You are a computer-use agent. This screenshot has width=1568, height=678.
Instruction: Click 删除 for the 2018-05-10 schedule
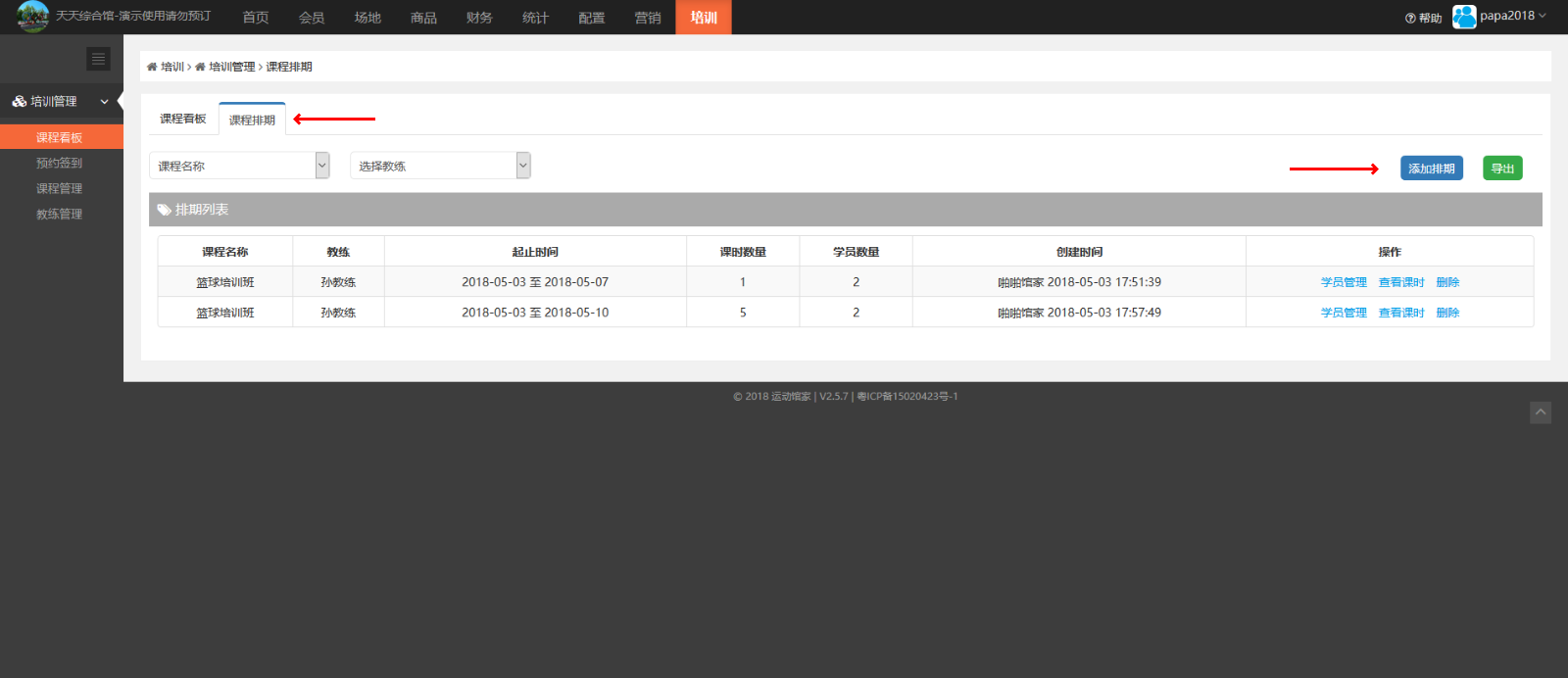tap(1447, 313)
